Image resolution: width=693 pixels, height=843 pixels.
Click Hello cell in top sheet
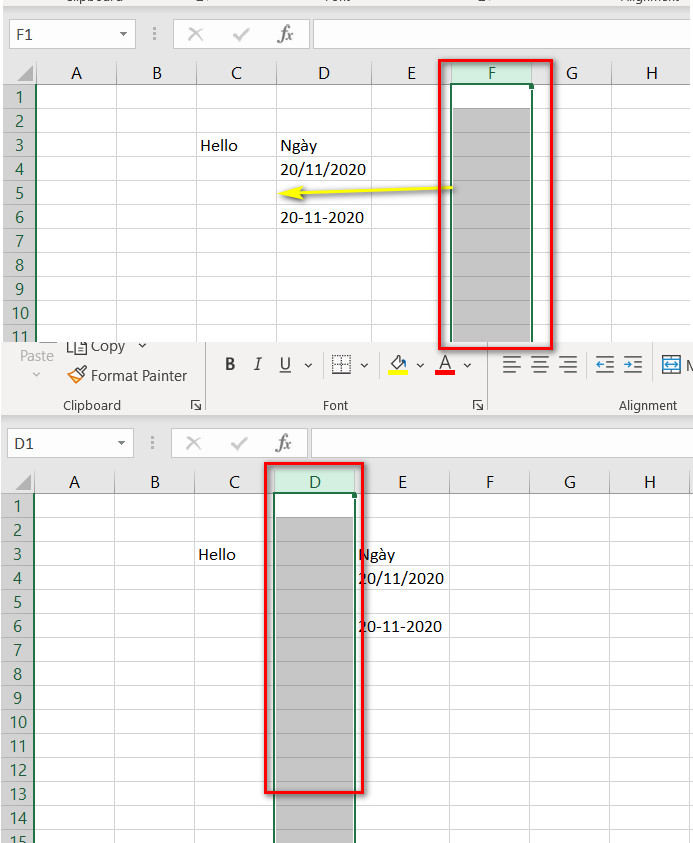click(x=237, y=145)
